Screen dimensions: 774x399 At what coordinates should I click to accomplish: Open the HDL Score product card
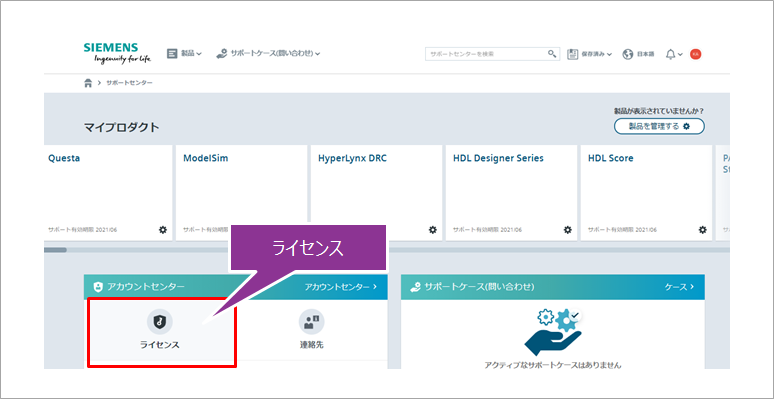pyautogui.click(x=646, y=193)
